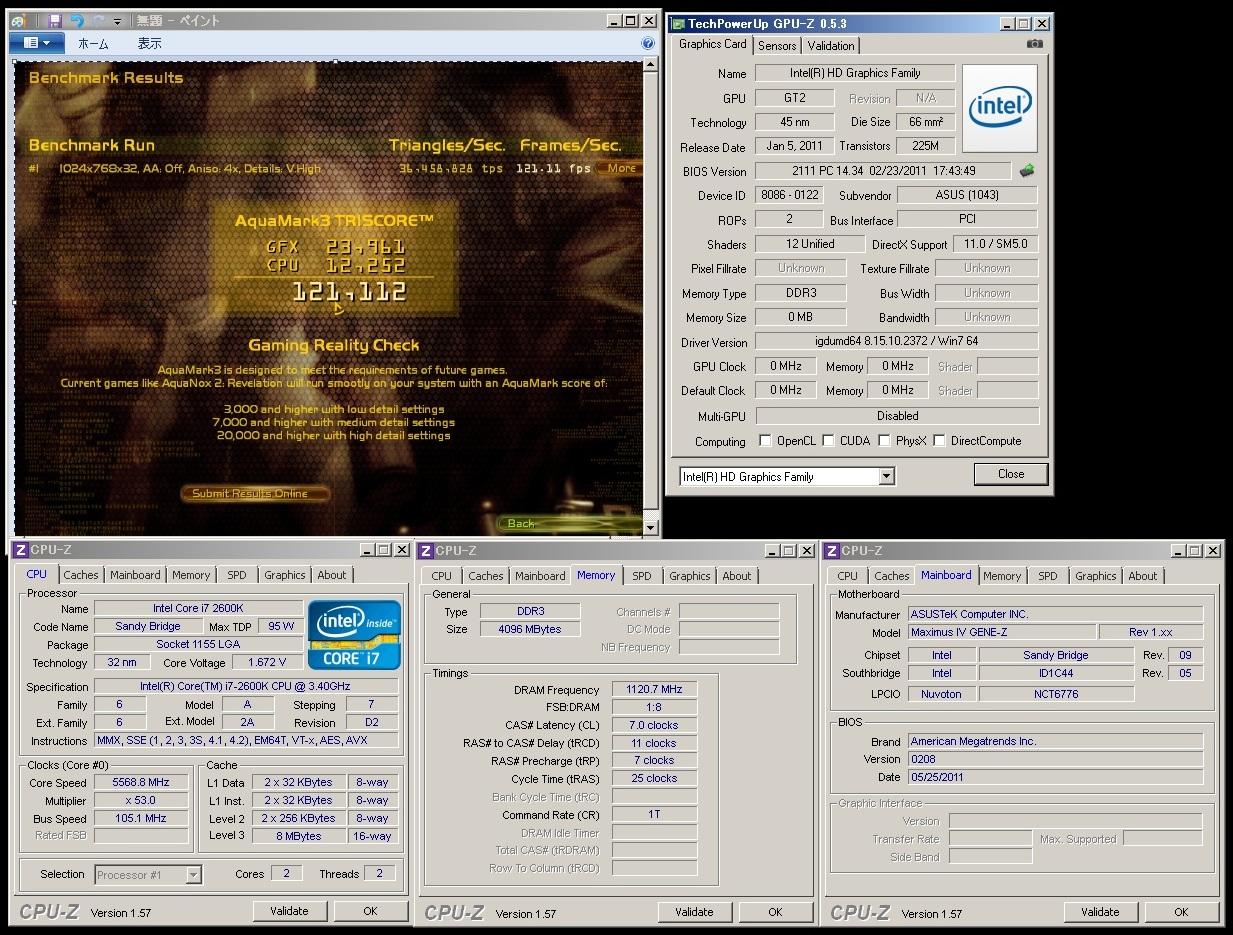Click the Save floppy icon in Paint

(55, 20)
